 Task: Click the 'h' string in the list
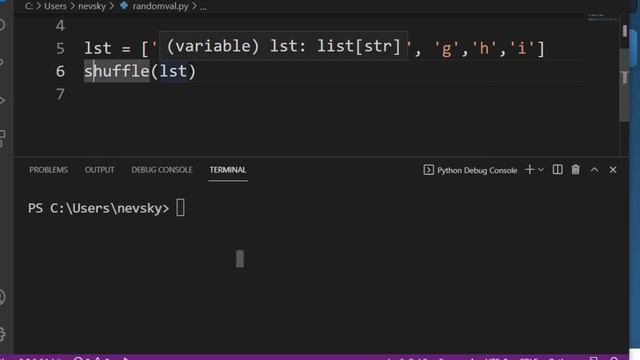(x=484, y=49)
